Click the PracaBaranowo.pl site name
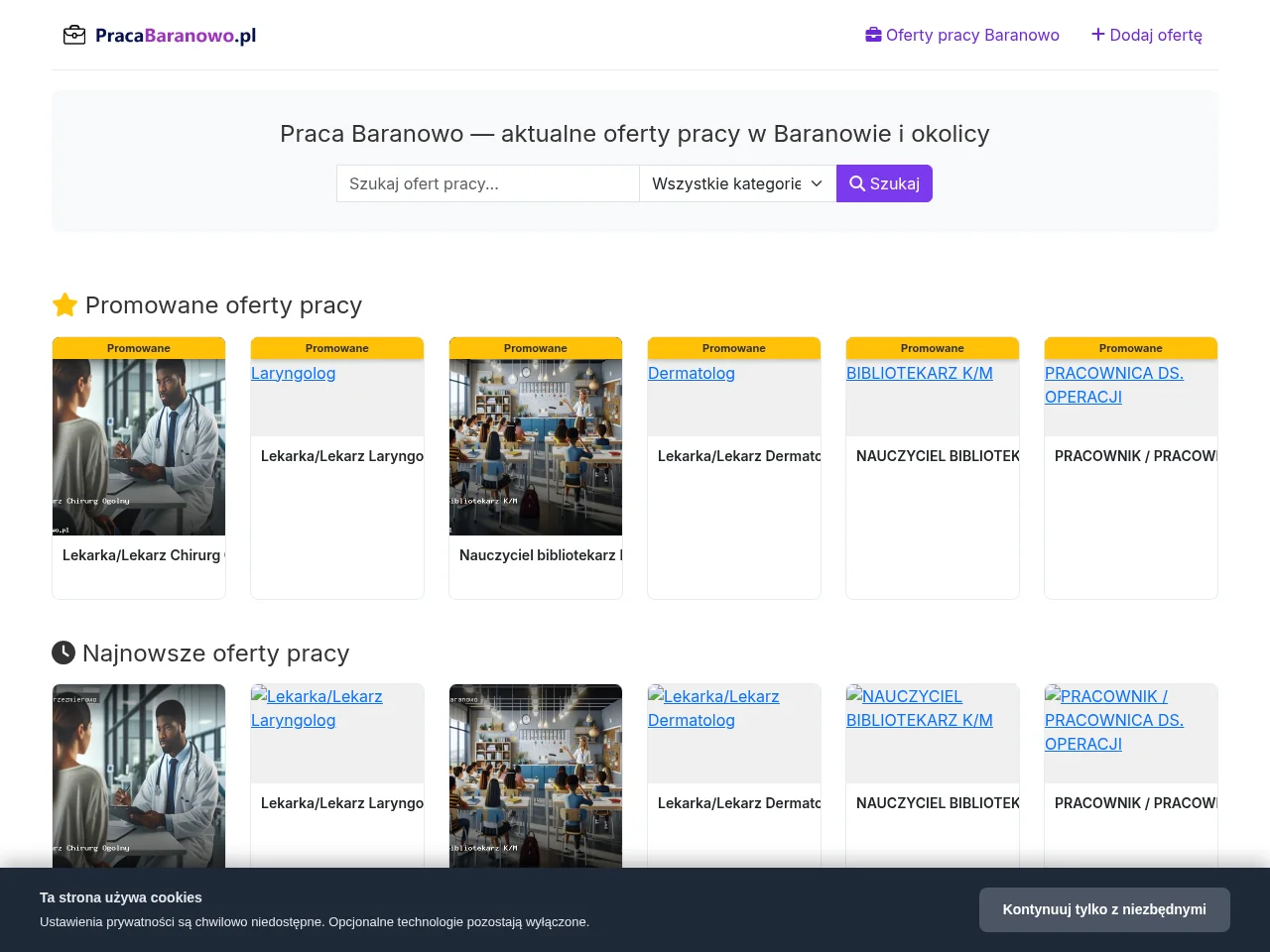 tap(176, 36)
